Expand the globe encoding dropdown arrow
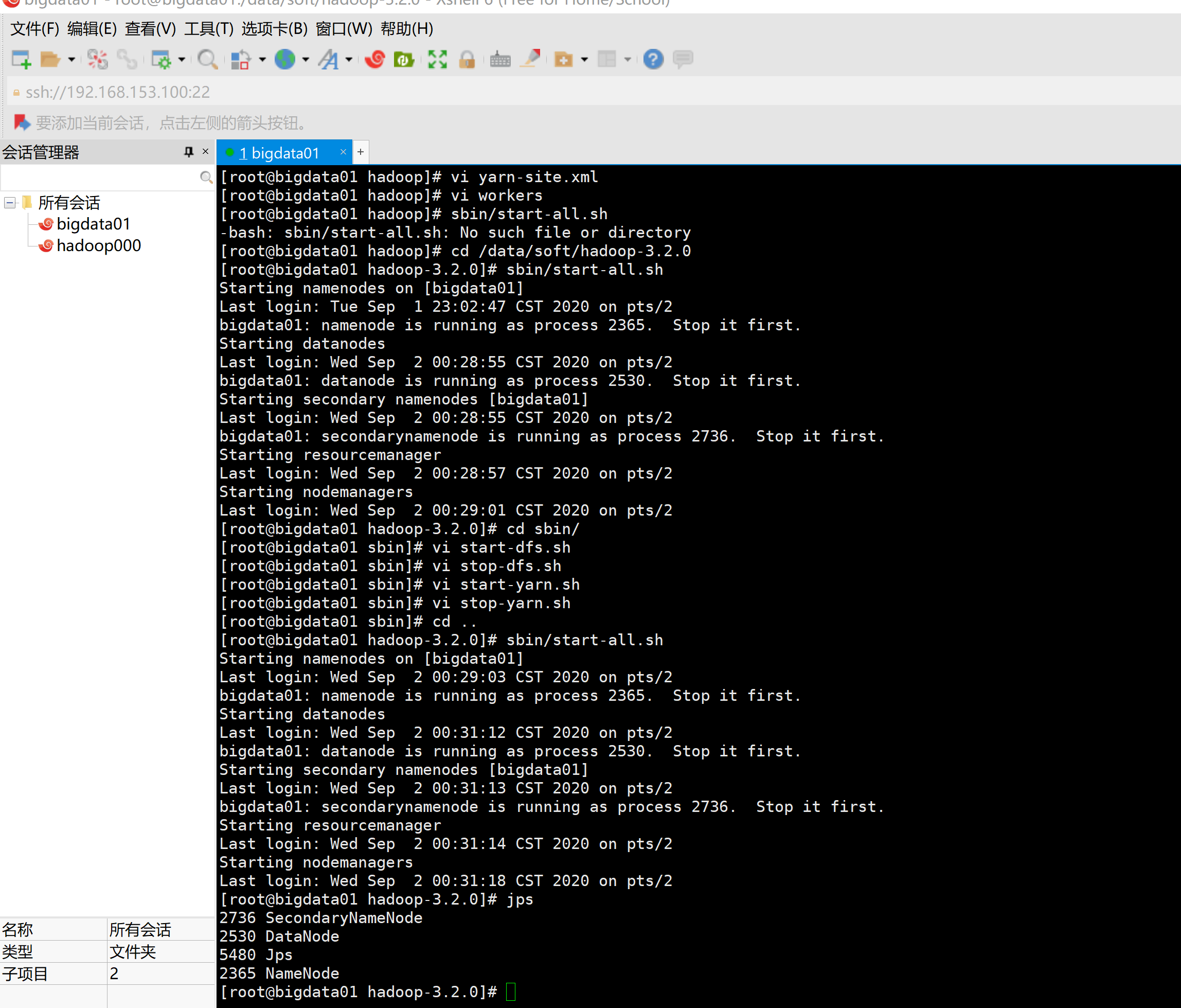Screen dimensions: 1181x1008 pyautogui.click(x=306, y=59)
